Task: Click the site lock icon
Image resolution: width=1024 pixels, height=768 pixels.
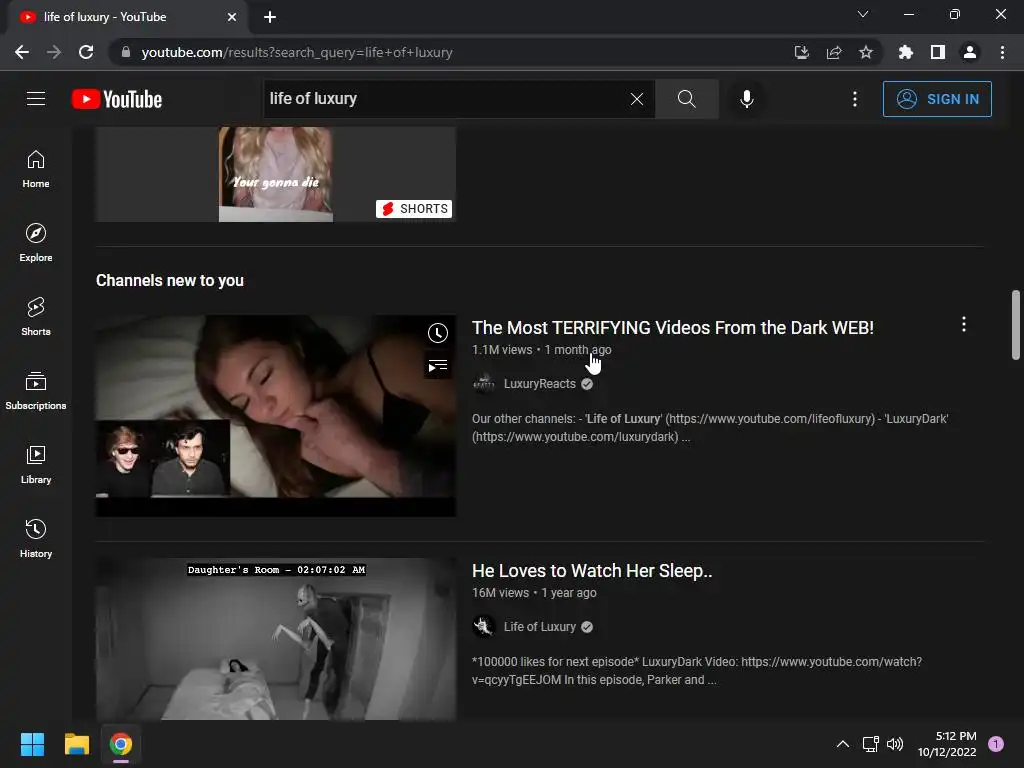Action: tap(126, 52)
